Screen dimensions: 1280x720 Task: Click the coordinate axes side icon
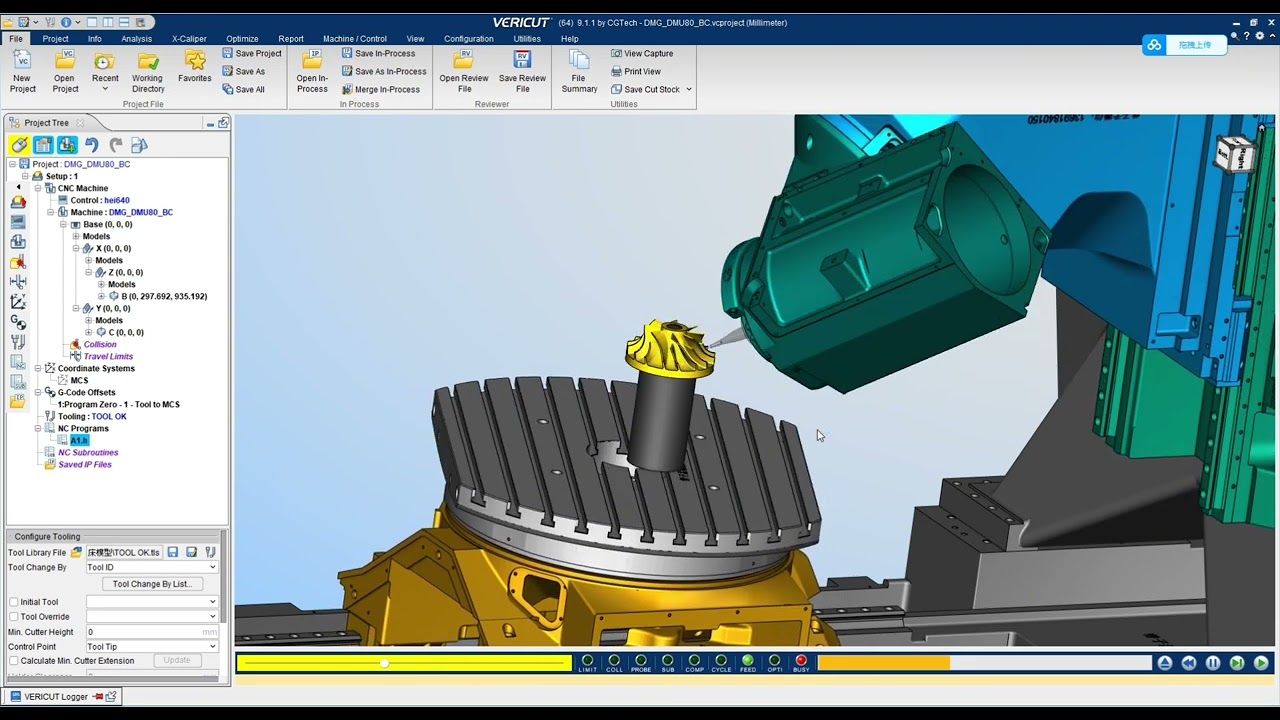pos(18,302)
